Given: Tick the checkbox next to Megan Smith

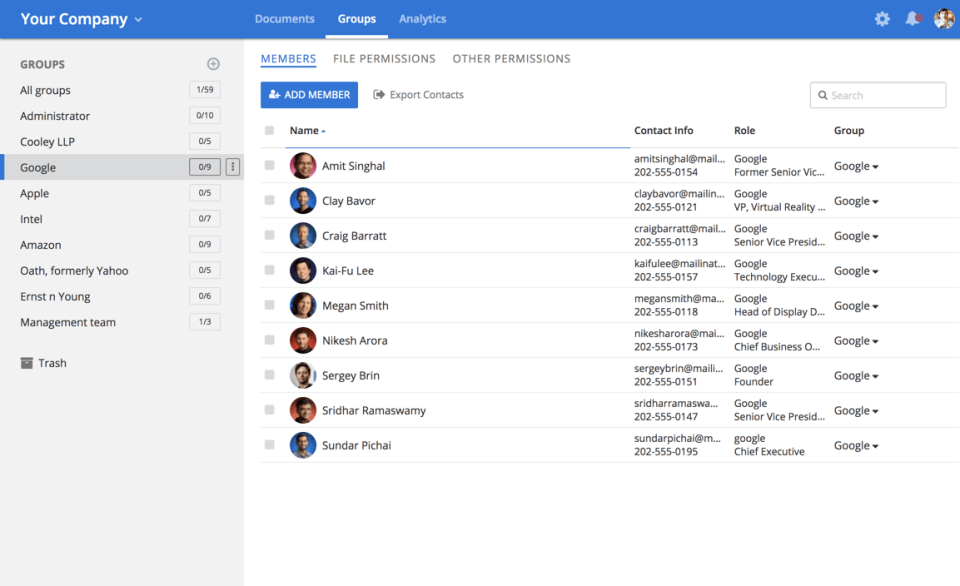Looking at the screenshot, I should pyautogui.click(x=269, y=306).
